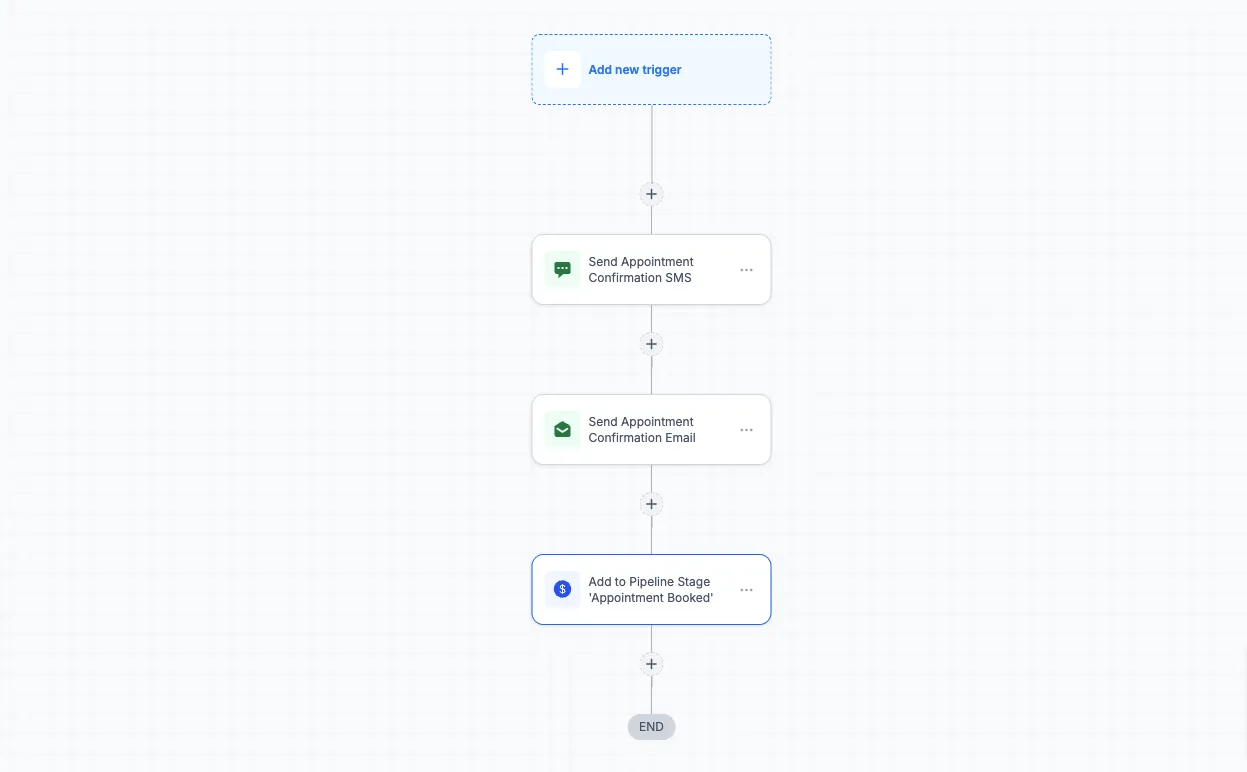The height and width of the screenshot is (772, 1247).
Task: Click the 'Appointment Booked' pipeline label text
Action: 651,598
